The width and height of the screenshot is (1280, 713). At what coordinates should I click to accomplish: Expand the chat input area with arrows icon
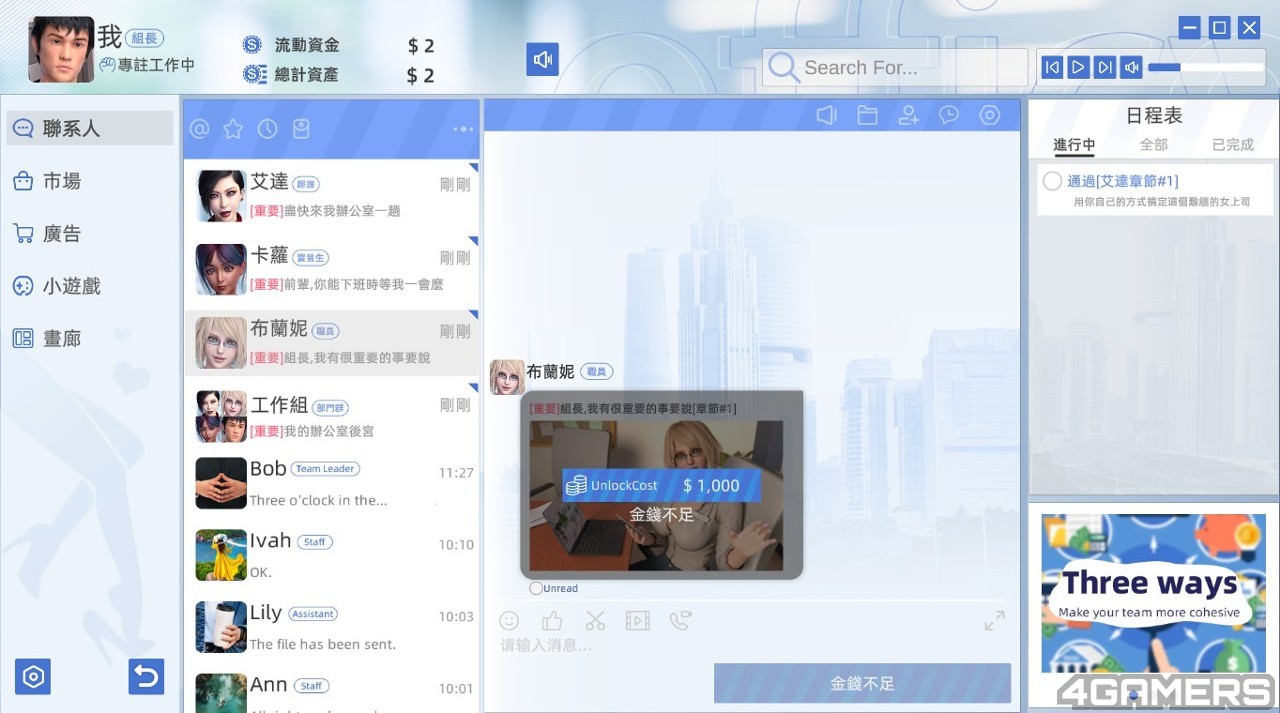pos(994,621)
